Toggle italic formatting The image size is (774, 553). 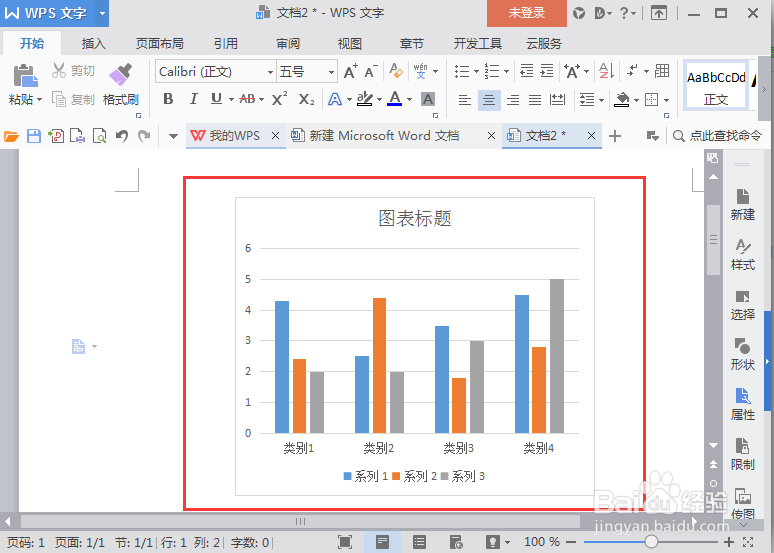tap(193, 99)
